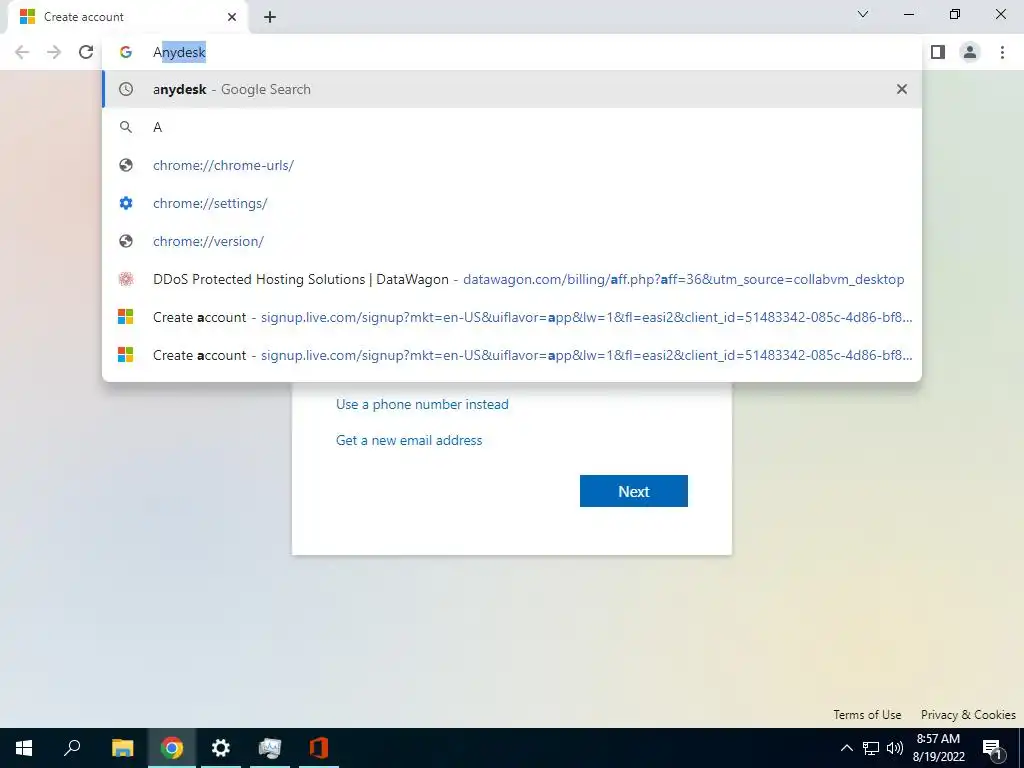The width and height of the screenshot is (1024, 768).
Task: Click the clock history icon beside anydesk
Action: pos(126,89)
